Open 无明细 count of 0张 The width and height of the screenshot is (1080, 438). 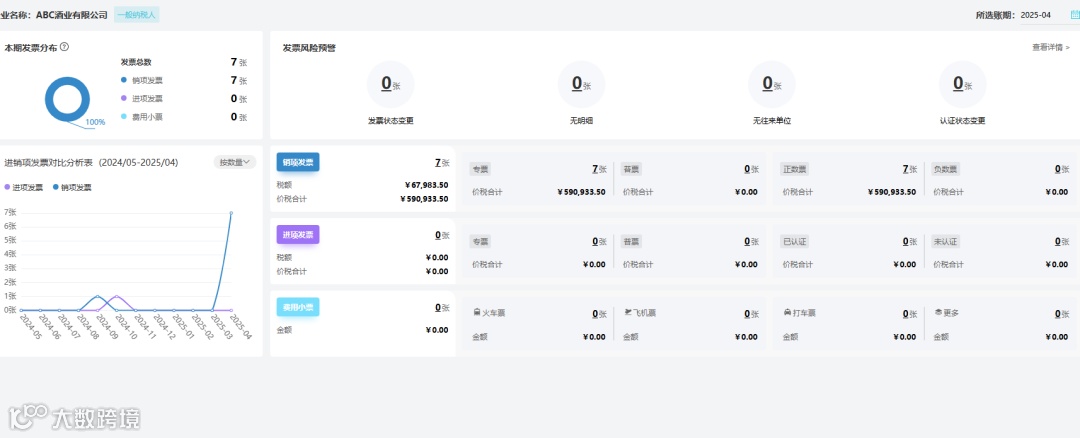tap(581, 84)
